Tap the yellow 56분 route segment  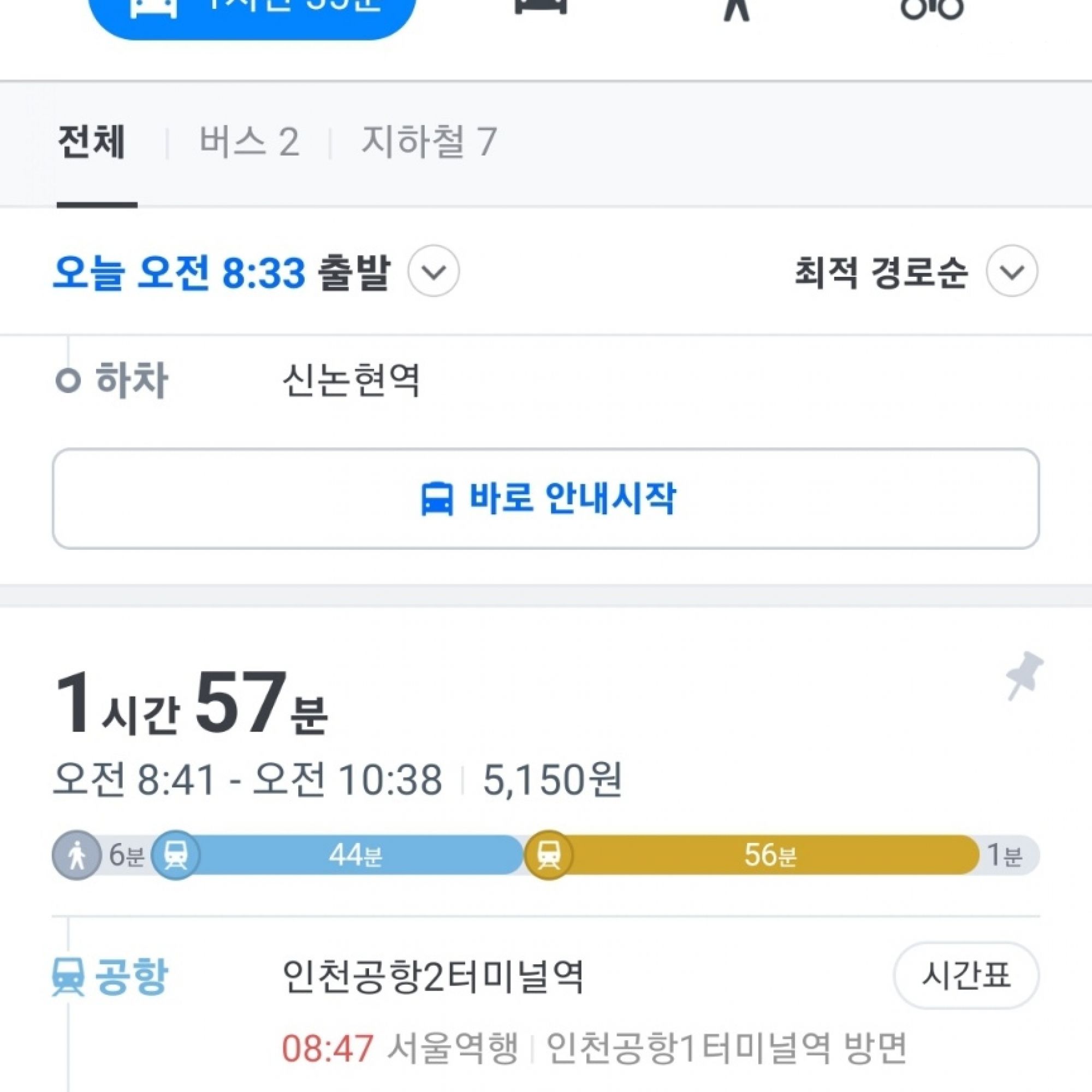tap(770, 854)
